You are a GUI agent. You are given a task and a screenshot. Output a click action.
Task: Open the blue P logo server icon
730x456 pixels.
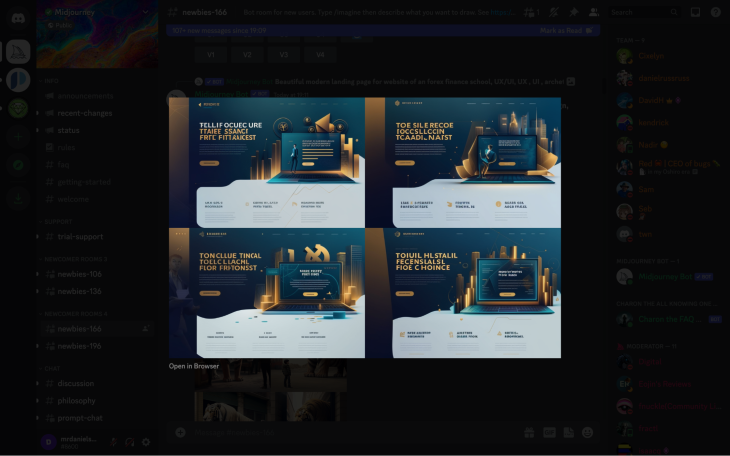pos(18,80)
